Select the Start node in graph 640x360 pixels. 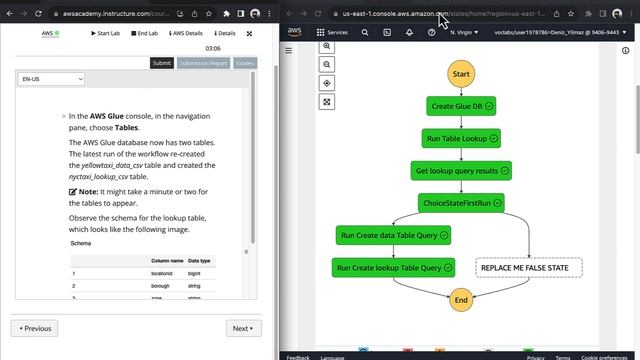461,74
